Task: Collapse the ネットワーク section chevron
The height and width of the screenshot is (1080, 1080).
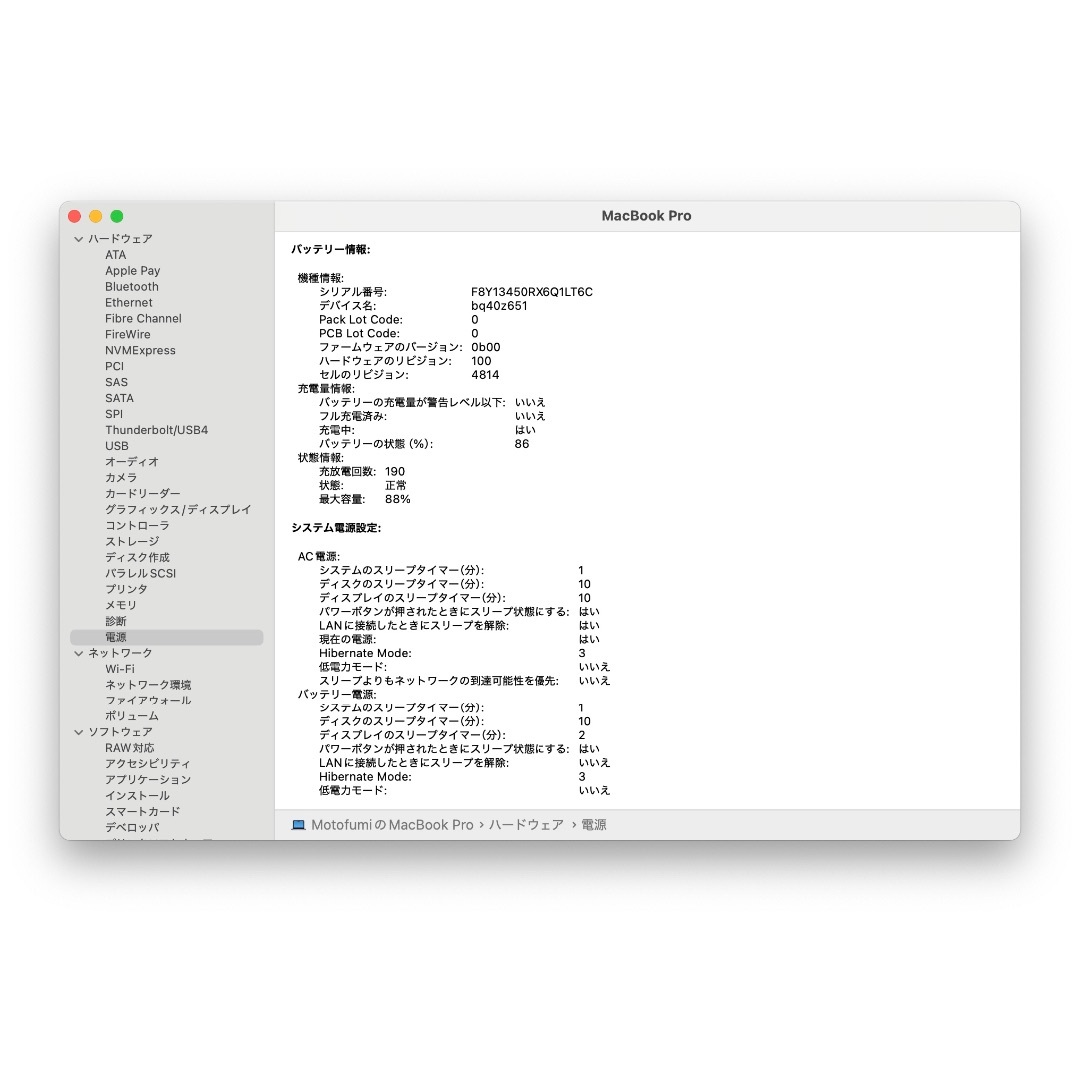Action: point(79,653)
